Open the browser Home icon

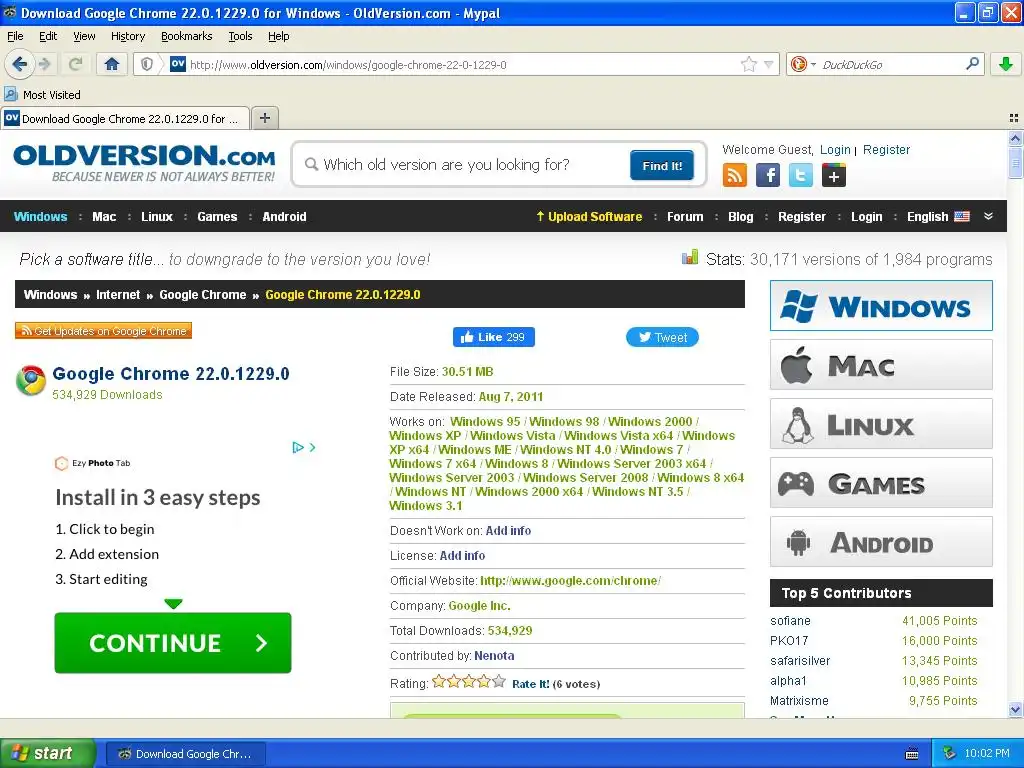pyautogui.click(x=112, y=64)
